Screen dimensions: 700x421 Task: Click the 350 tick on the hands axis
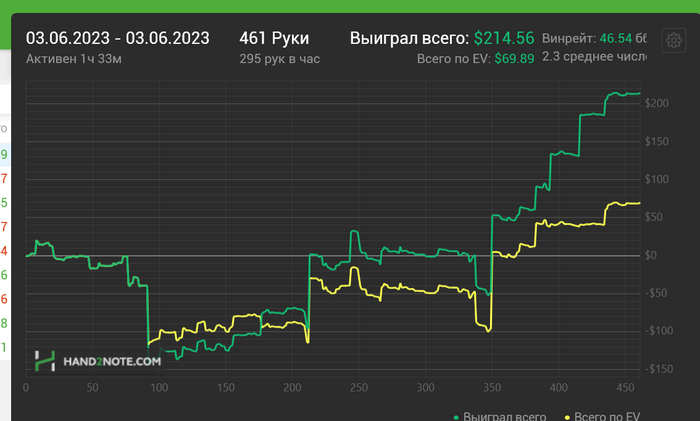[x=492, y=388]
